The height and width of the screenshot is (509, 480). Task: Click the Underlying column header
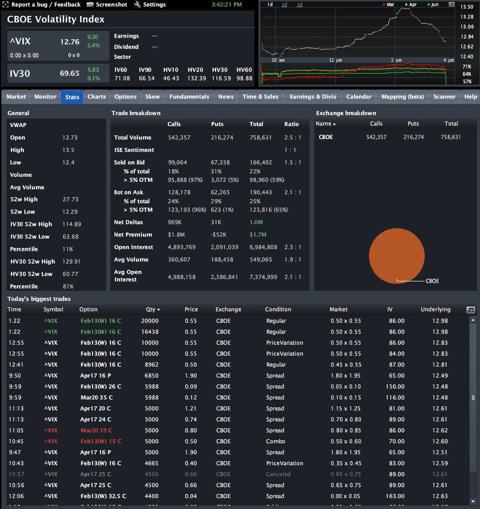click(435, 309)
